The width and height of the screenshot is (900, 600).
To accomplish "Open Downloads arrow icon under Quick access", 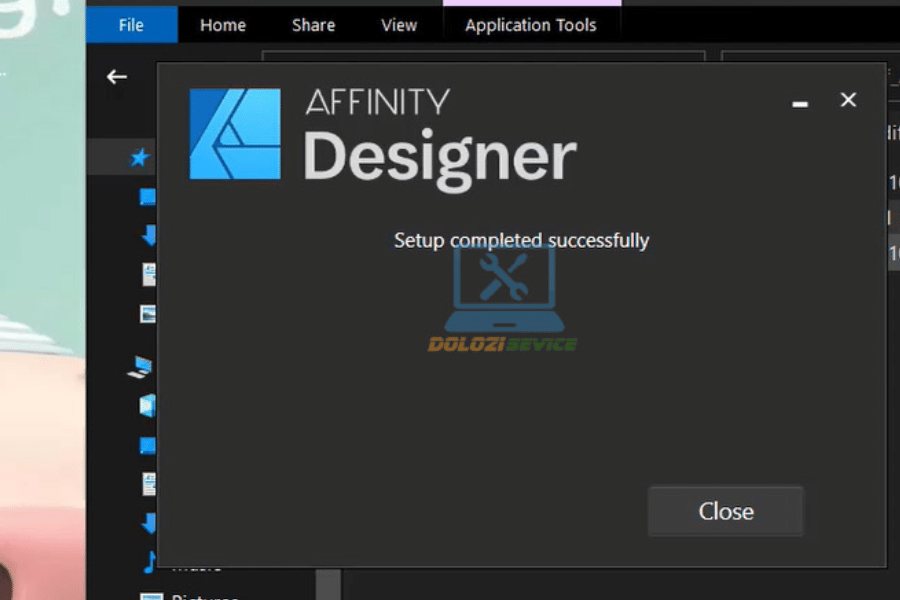I will tap(149, 235).
